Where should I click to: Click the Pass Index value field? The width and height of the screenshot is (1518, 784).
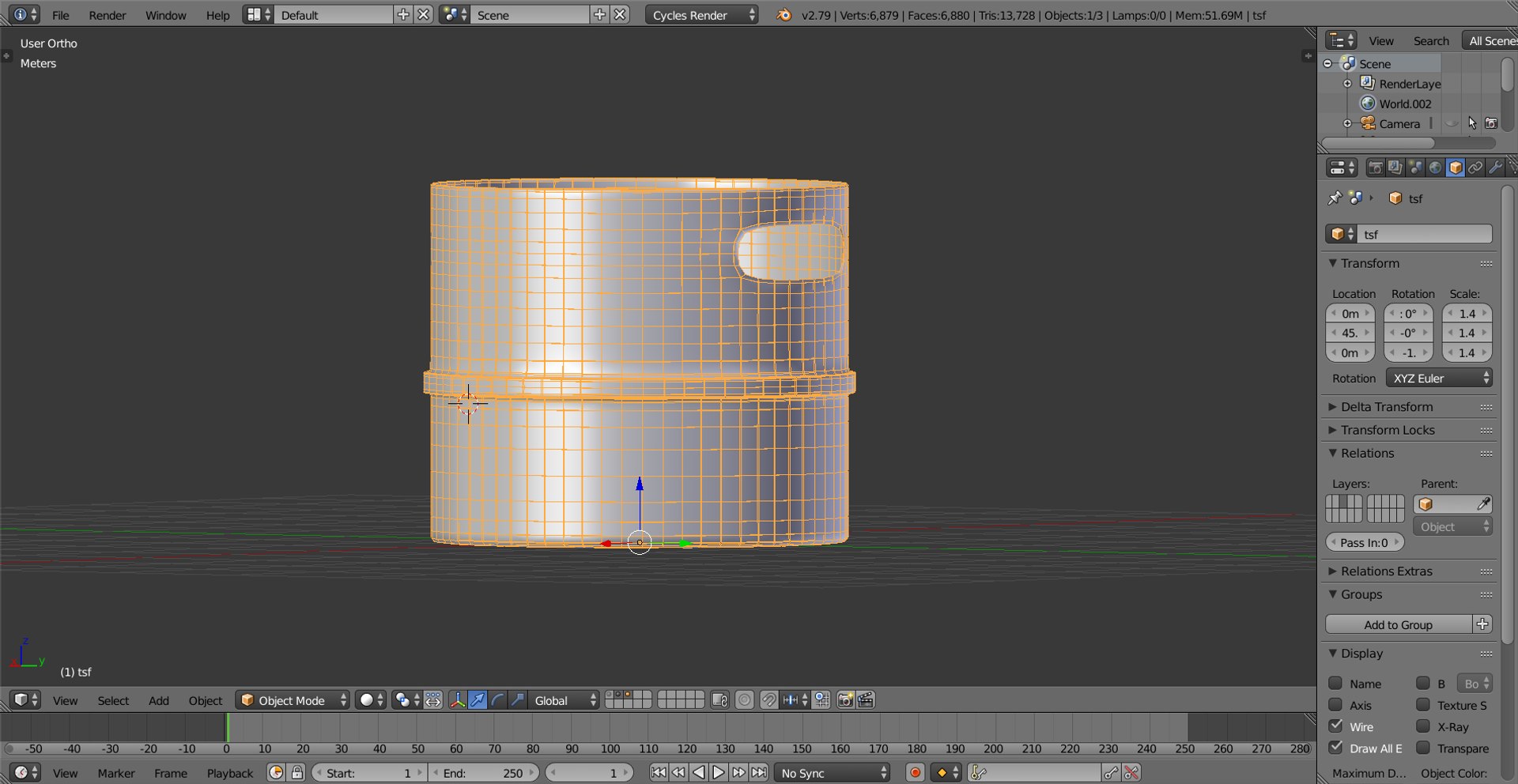pyautogui.click(x=1365, y=542)
